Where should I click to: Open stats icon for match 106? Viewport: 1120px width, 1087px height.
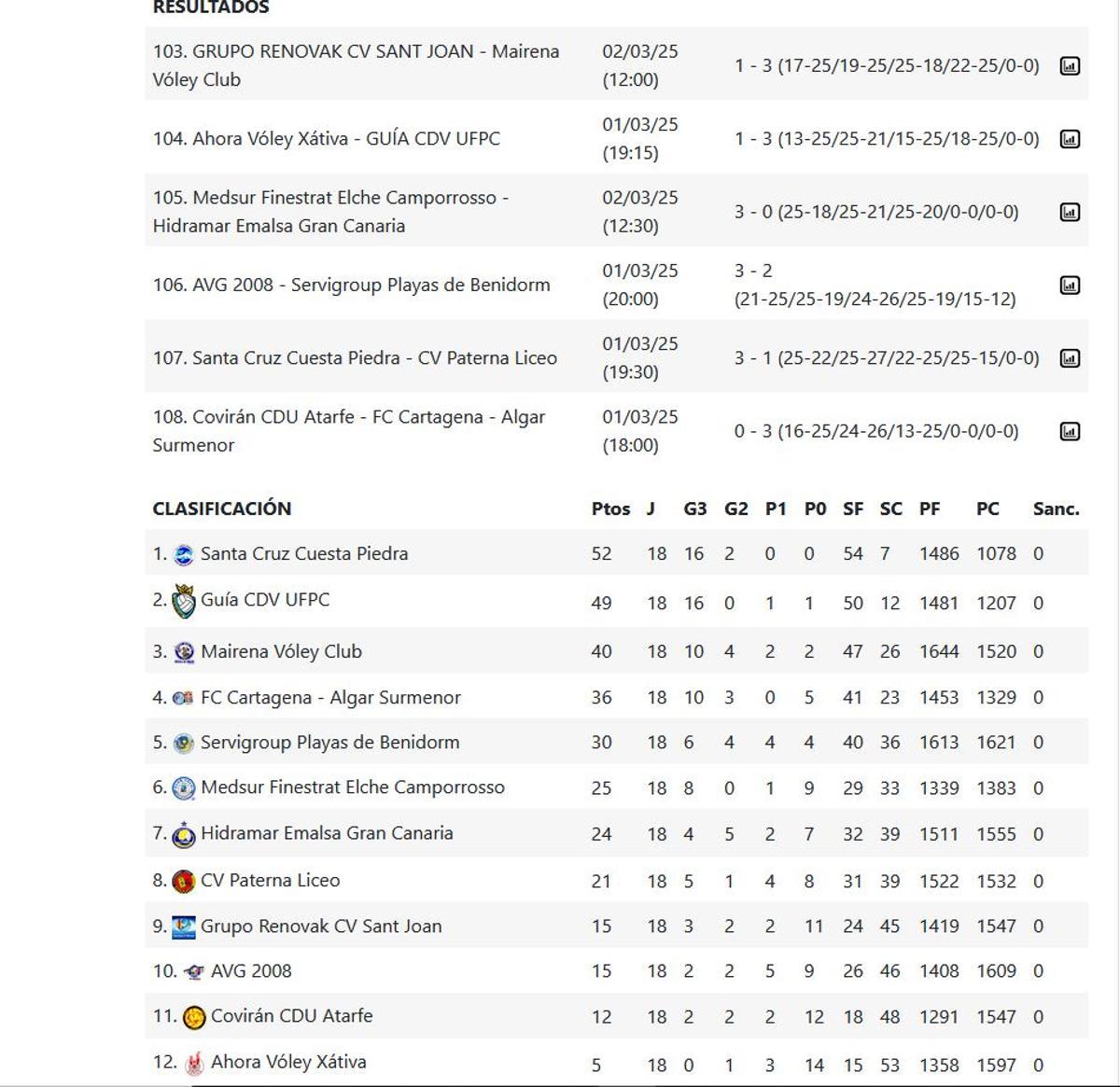pos(1070,286)
